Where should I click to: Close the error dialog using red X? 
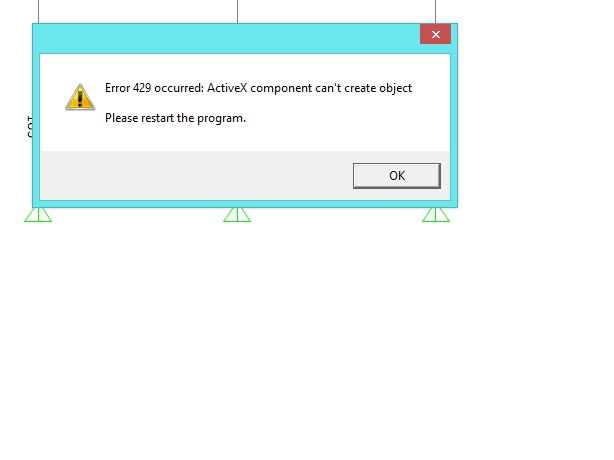click(435, 34)
